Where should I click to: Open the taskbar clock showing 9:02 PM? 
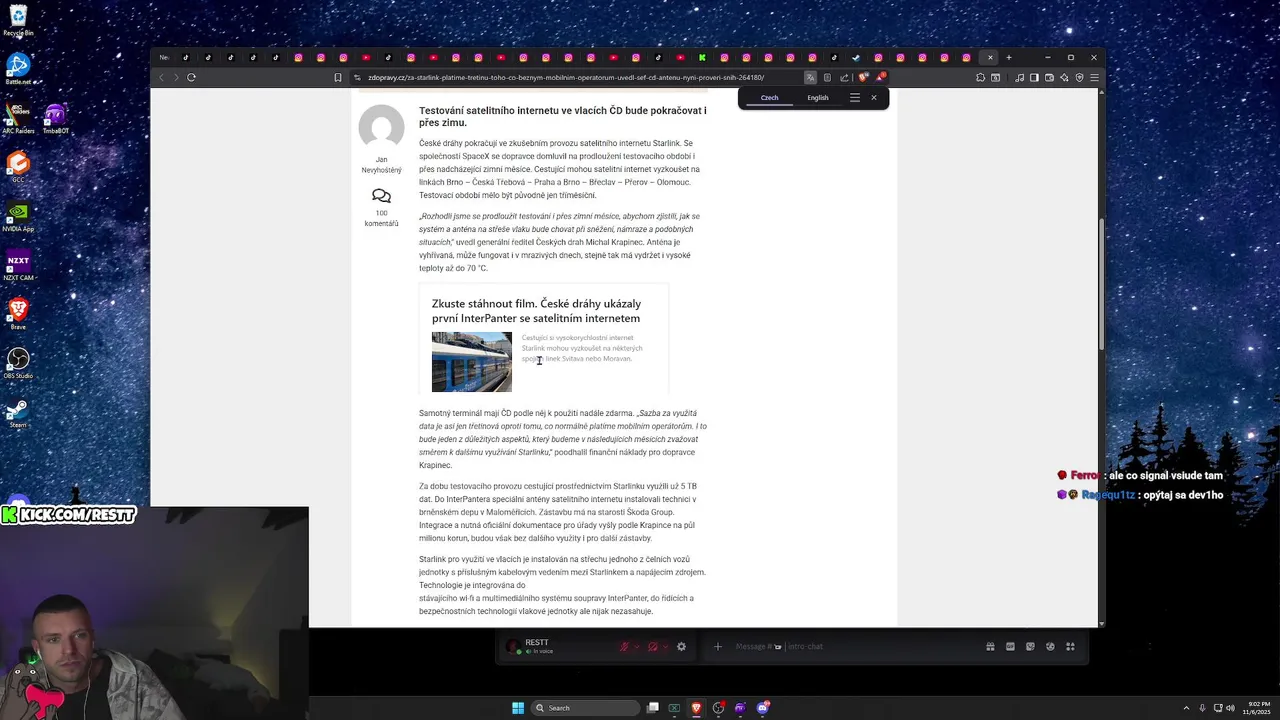(x=1258, y=708)
